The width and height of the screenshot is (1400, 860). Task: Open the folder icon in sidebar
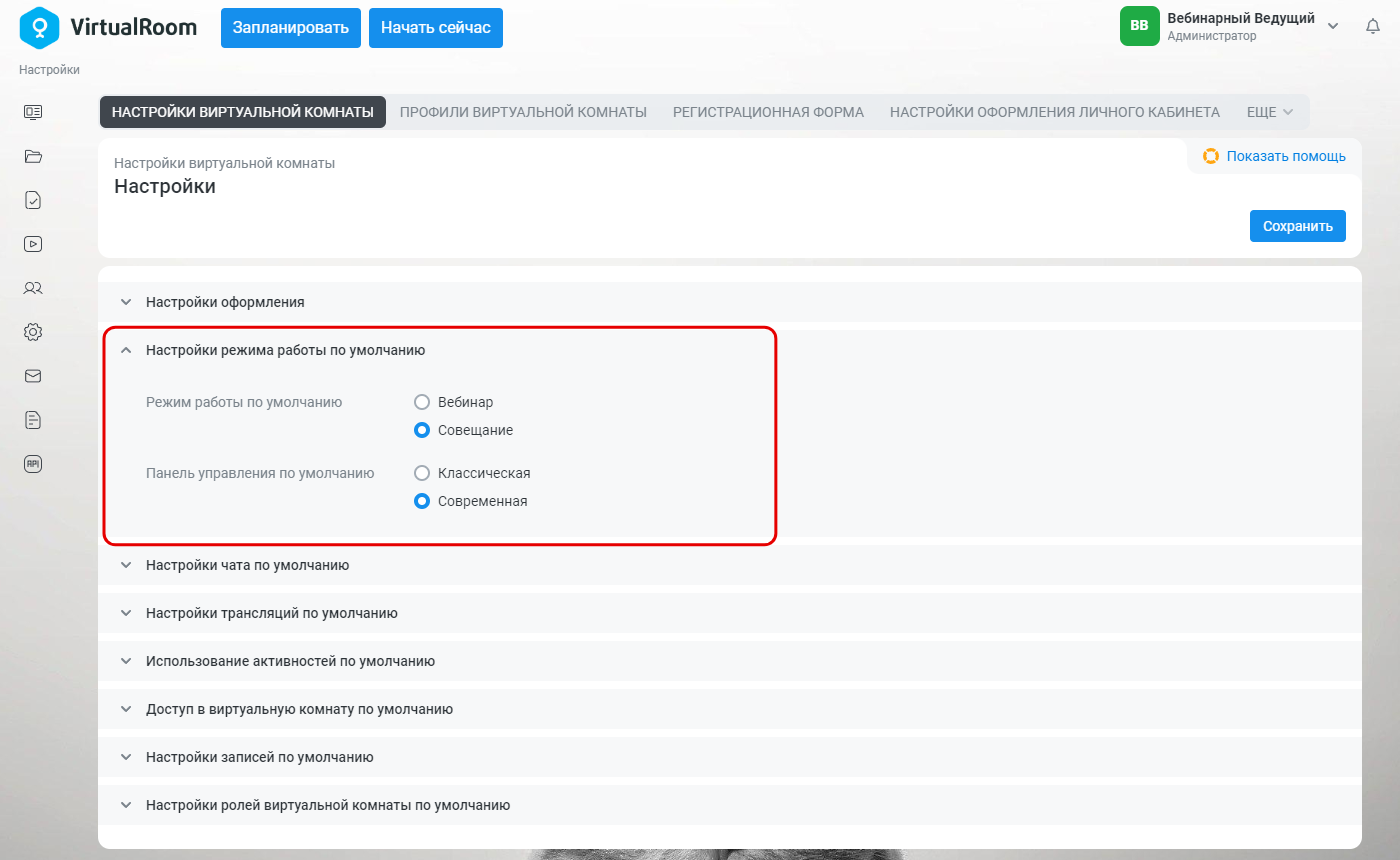[x=33, y=156]
